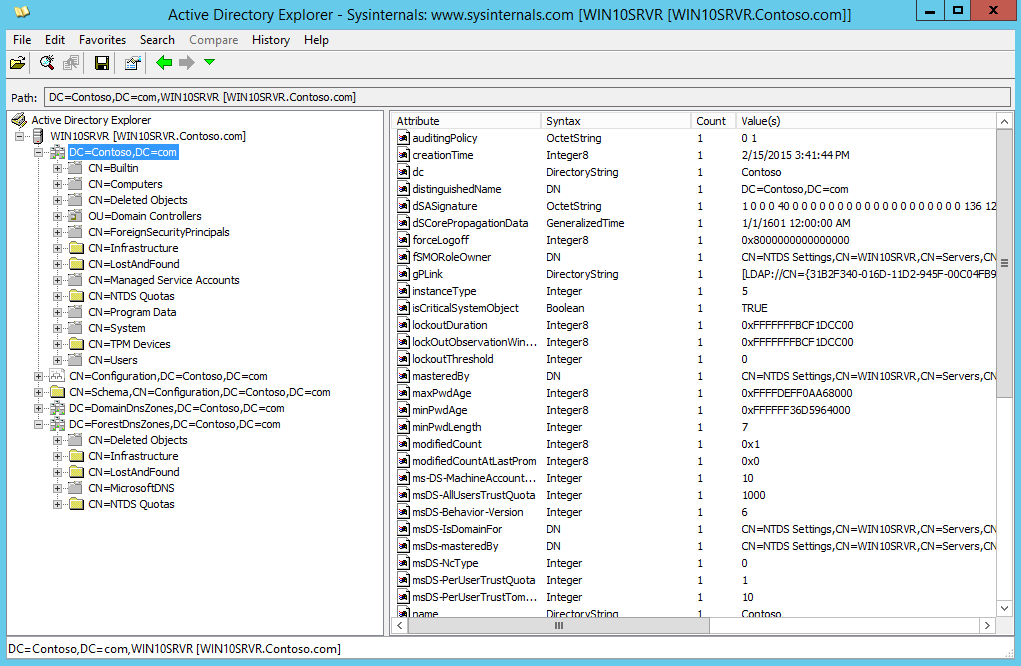This screenshot has height=666, width=1021.
Task: Click the vertical scrollbar thumb in attributes
Action: [x=1004, y=263]
